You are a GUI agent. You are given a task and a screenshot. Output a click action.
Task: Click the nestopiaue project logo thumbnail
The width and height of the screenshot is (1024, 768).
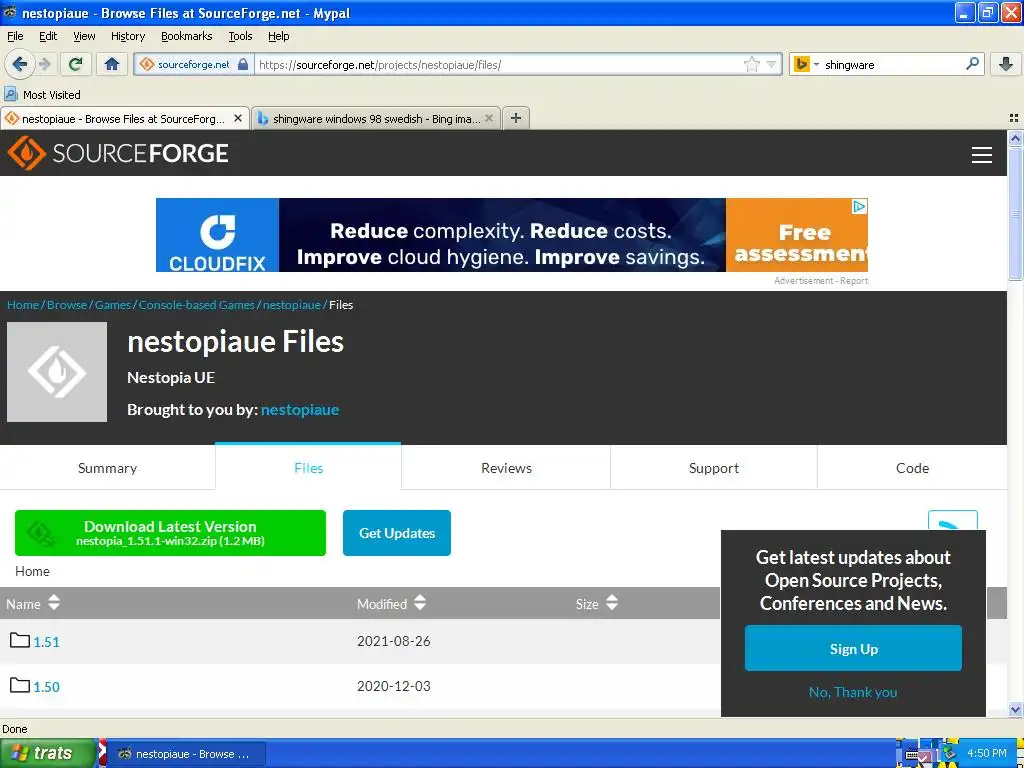pos(57,372)
